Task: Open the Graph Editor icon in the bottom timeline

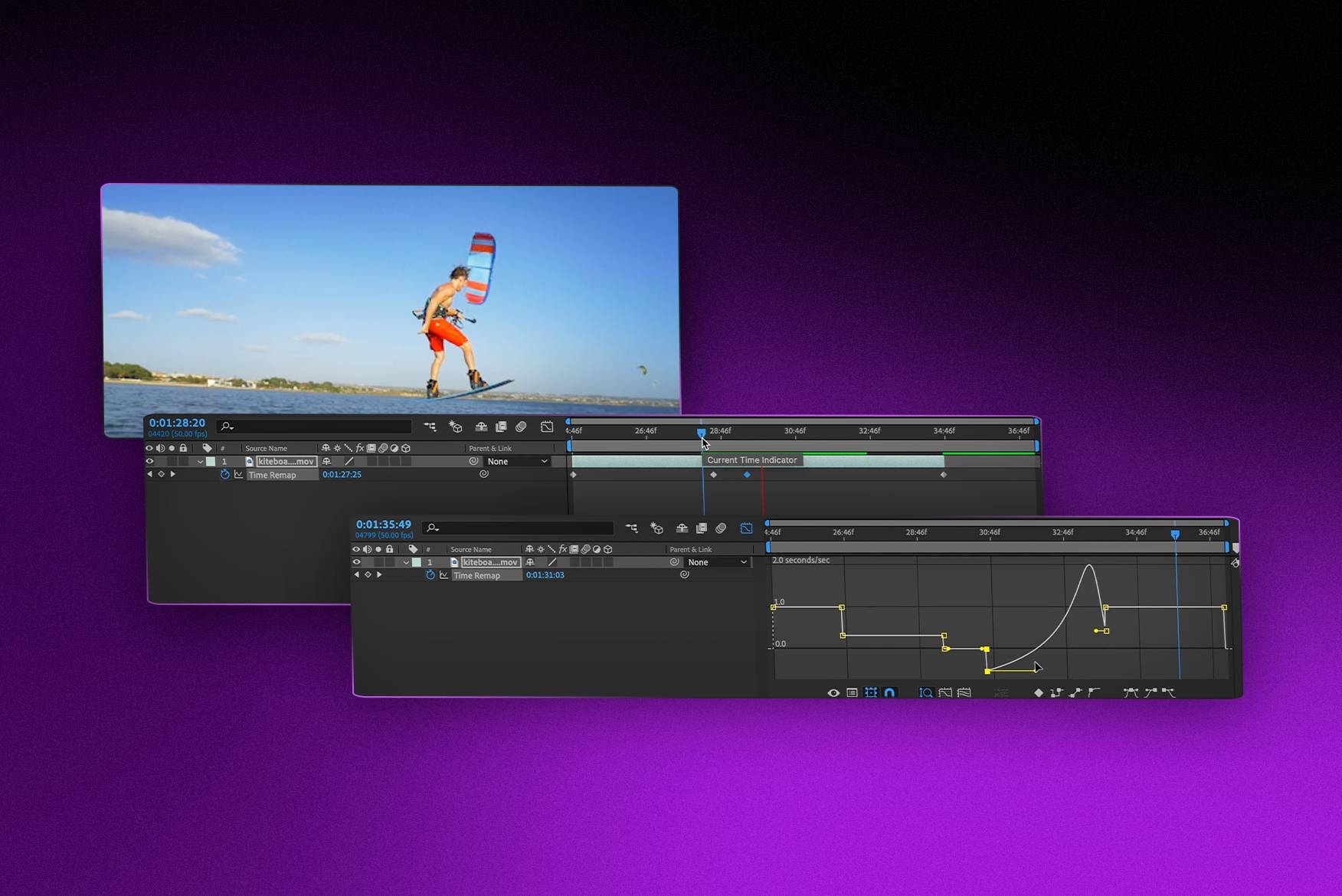Action: pos(747,528)
